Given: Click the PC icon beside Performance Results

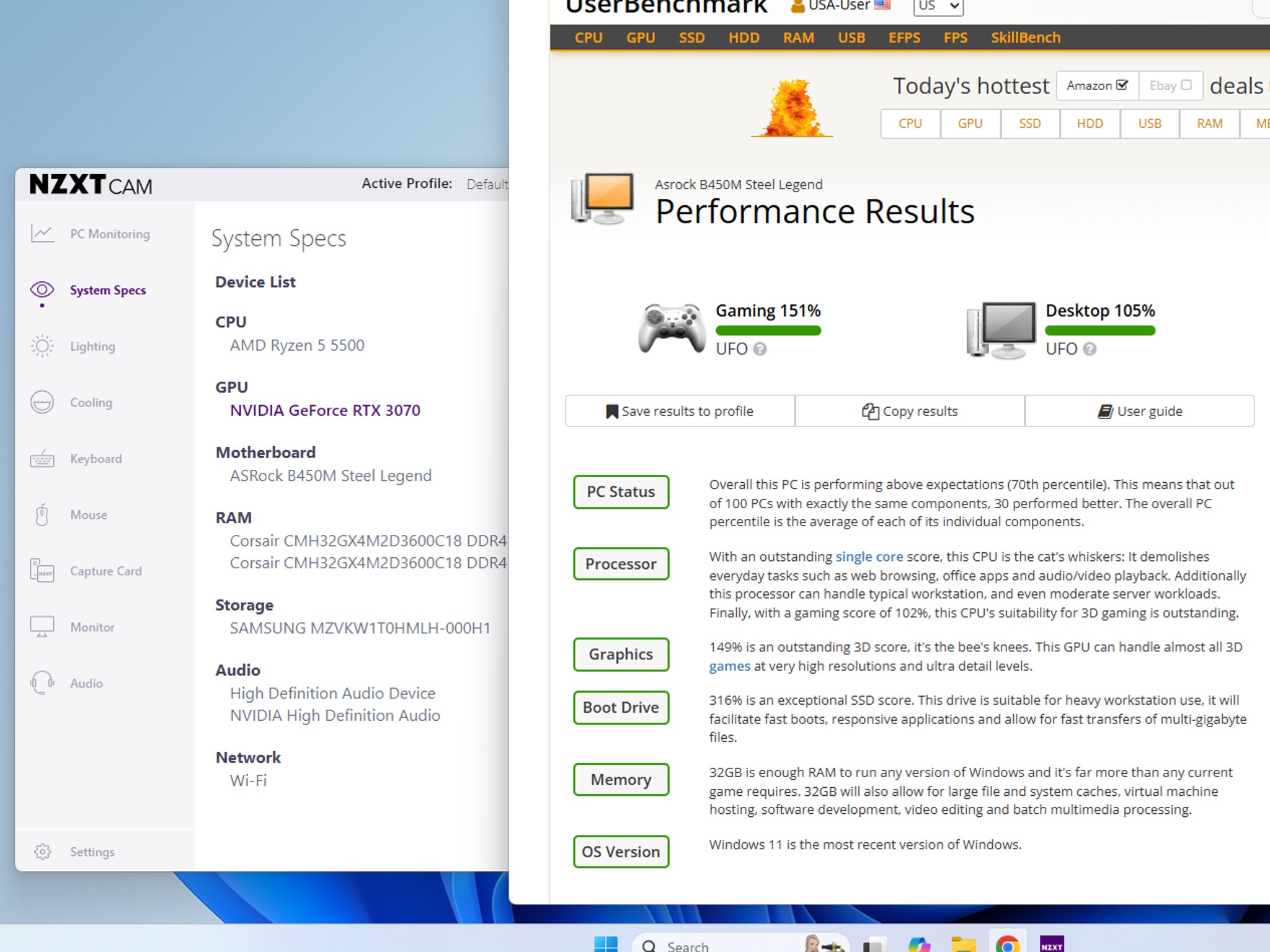Looking at the screenshot, I should coord(603,198).
